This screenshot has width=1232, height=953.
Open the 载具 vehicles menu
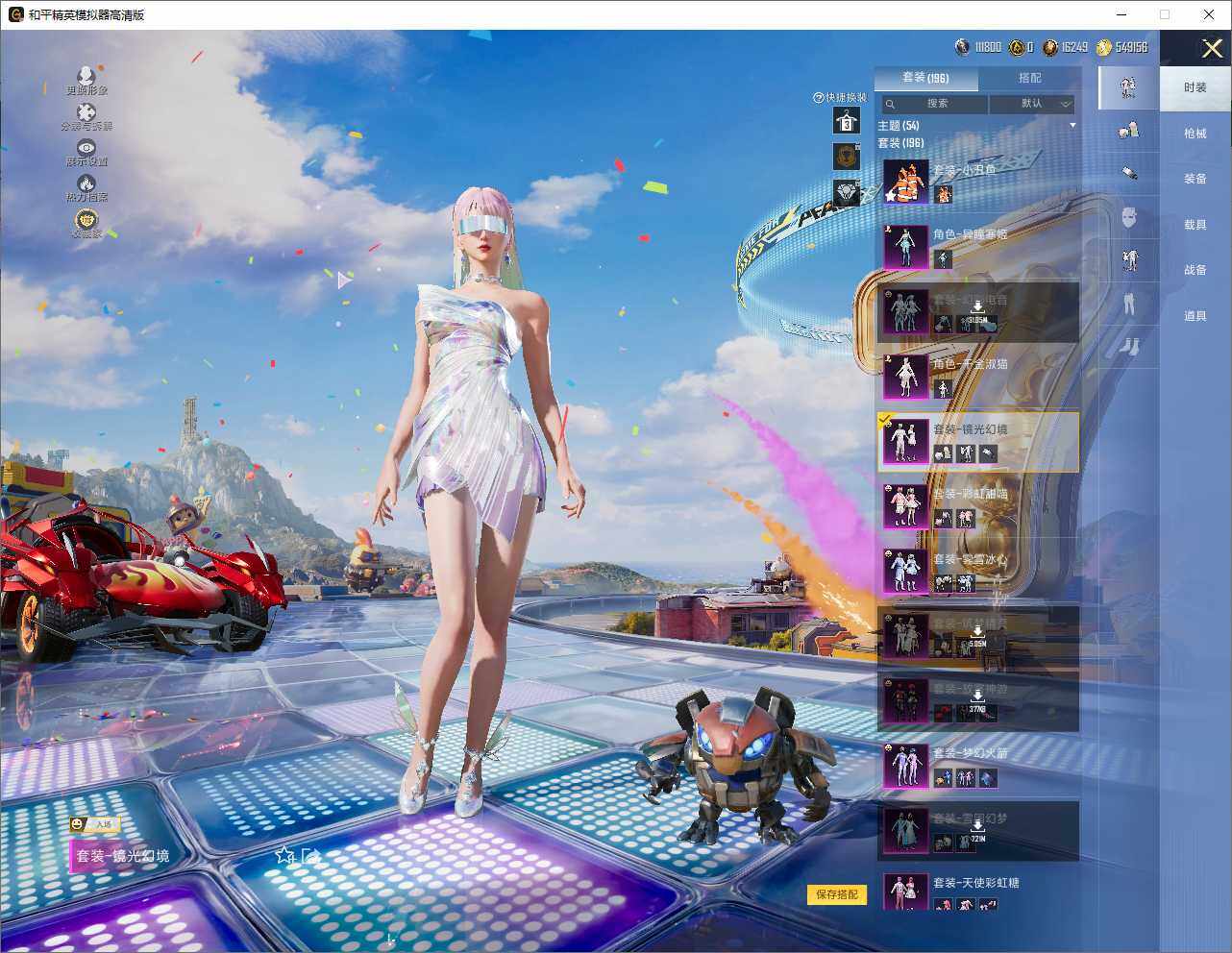tap(1195, 225)
